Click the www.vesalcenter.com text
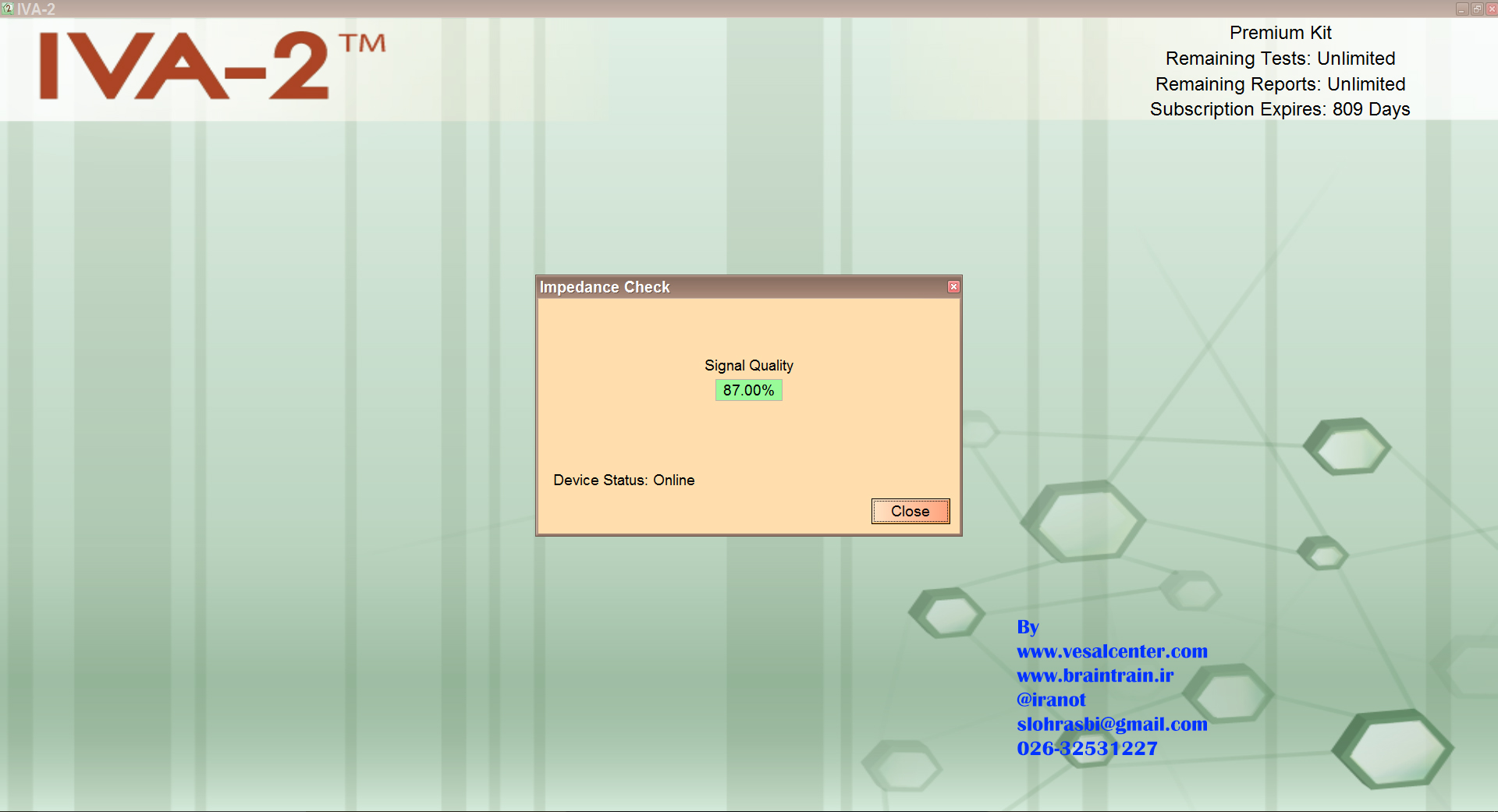This screenshot has width=1498, height=812. pos(1112,651)
